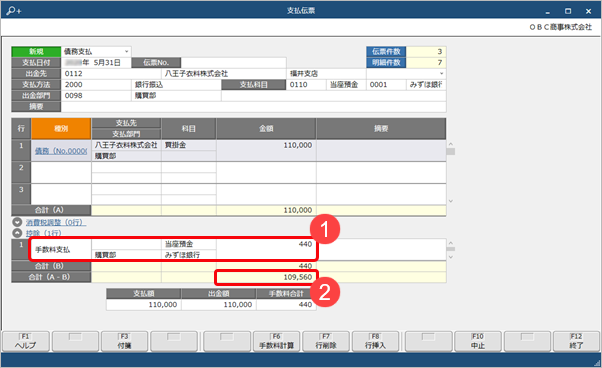
Task: Select the みずほ銀行 cell in deduction row
Action: [189, 255]
